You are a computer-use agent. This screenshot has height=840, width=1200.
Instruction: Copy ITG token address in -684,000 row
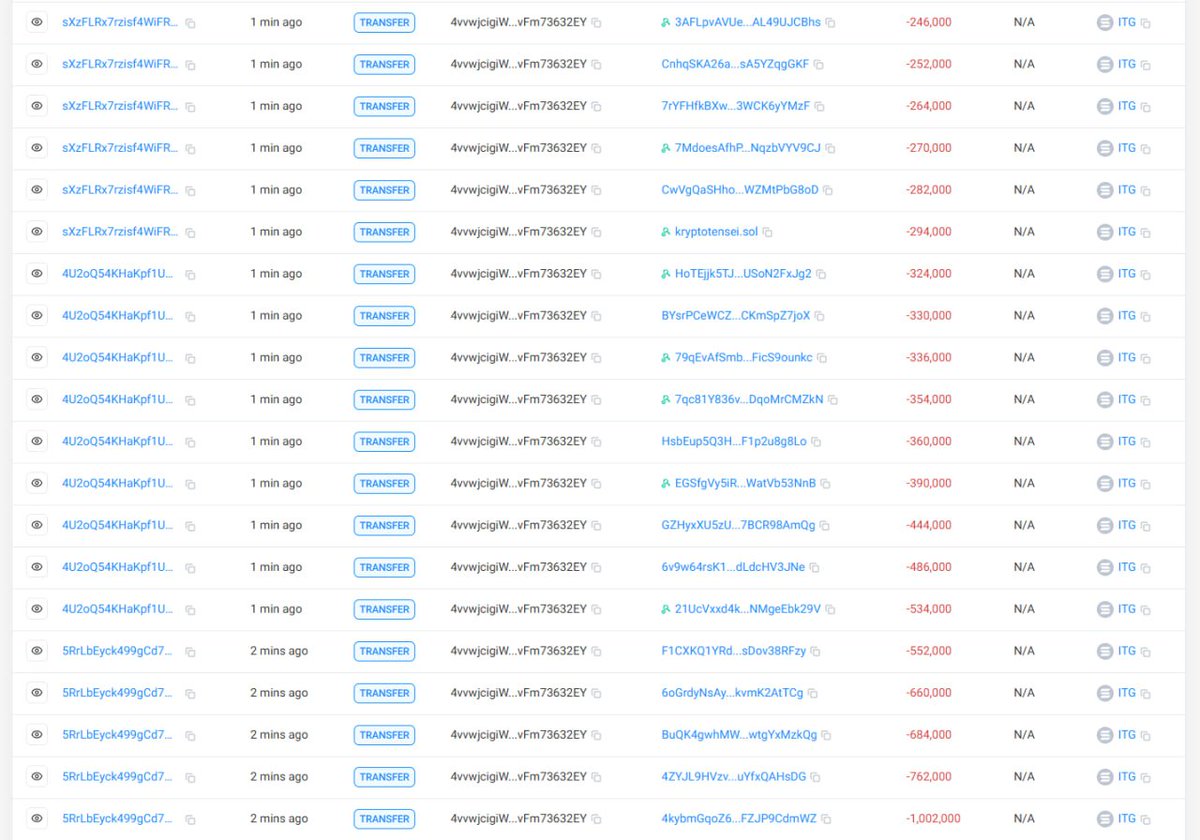tap(1146, 736)
